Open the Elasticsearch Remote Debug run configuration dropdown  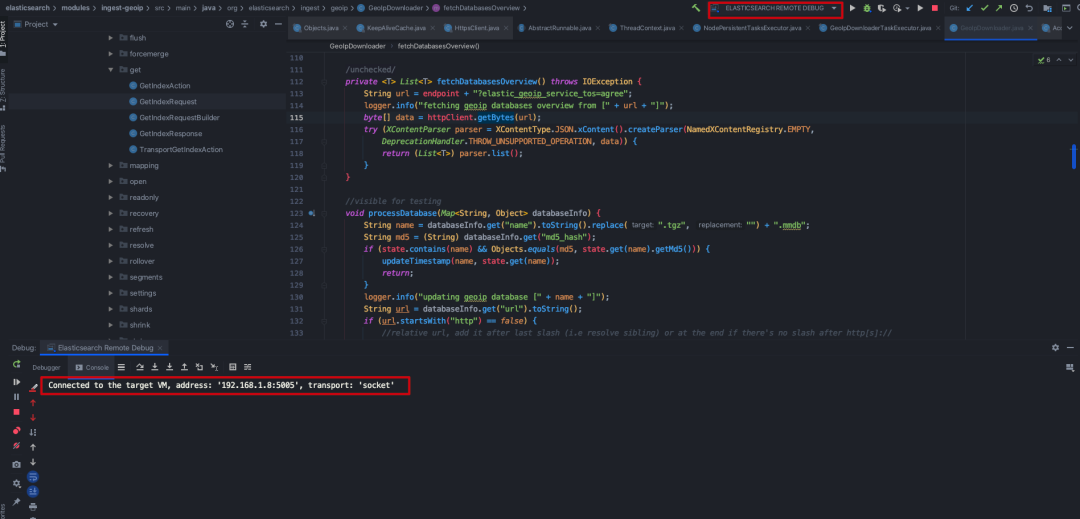[x=776, y=8]
